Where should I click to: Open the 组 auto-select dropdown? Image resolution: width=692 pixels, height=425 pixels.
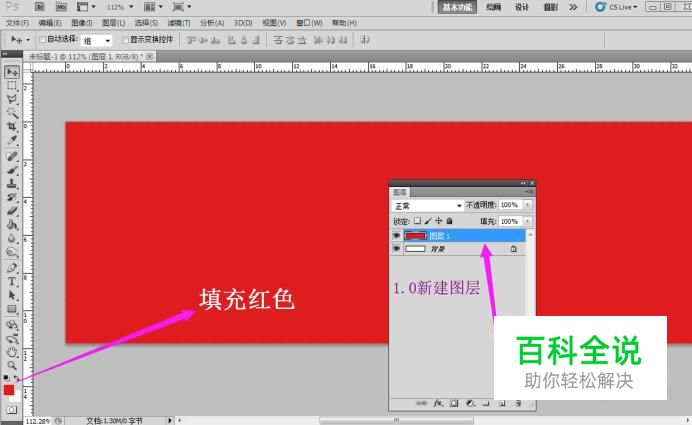point(97,41)
